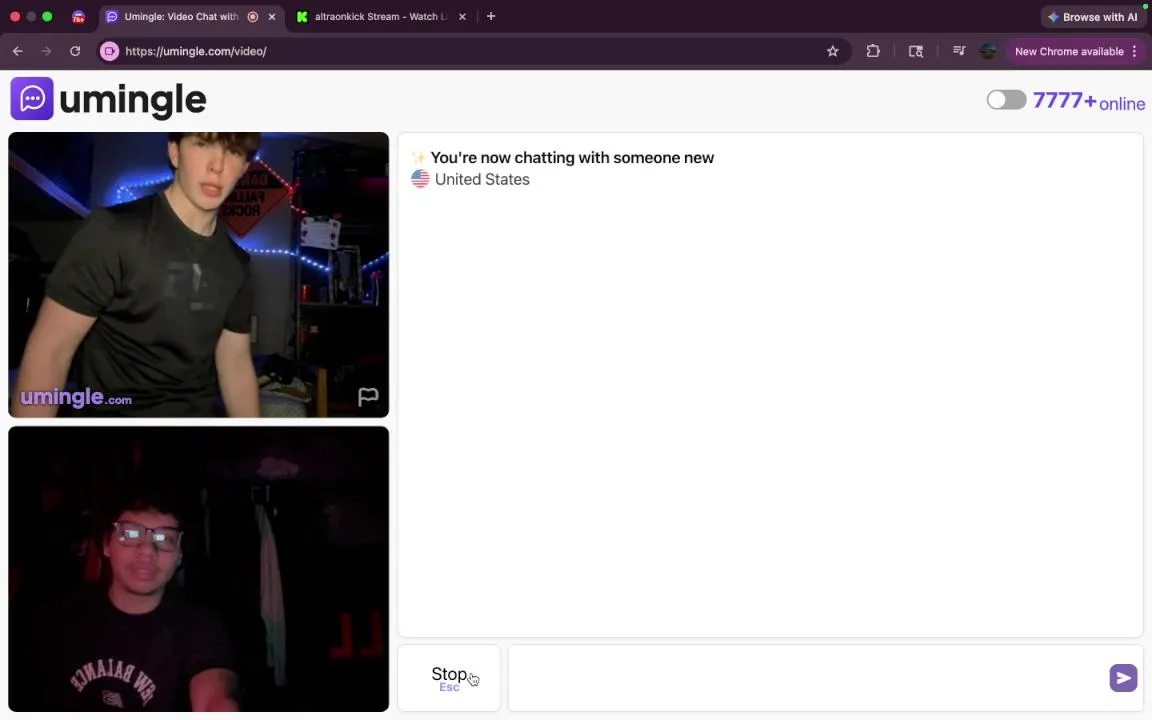Open the Chrome three-dot menu

[1134, 51]
